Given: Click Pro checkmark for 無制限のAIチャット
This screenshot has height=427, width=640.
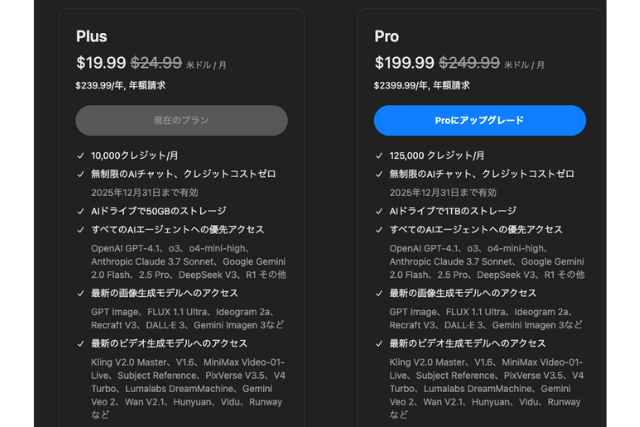Looking at the screenshot, I should click(379, 174).
